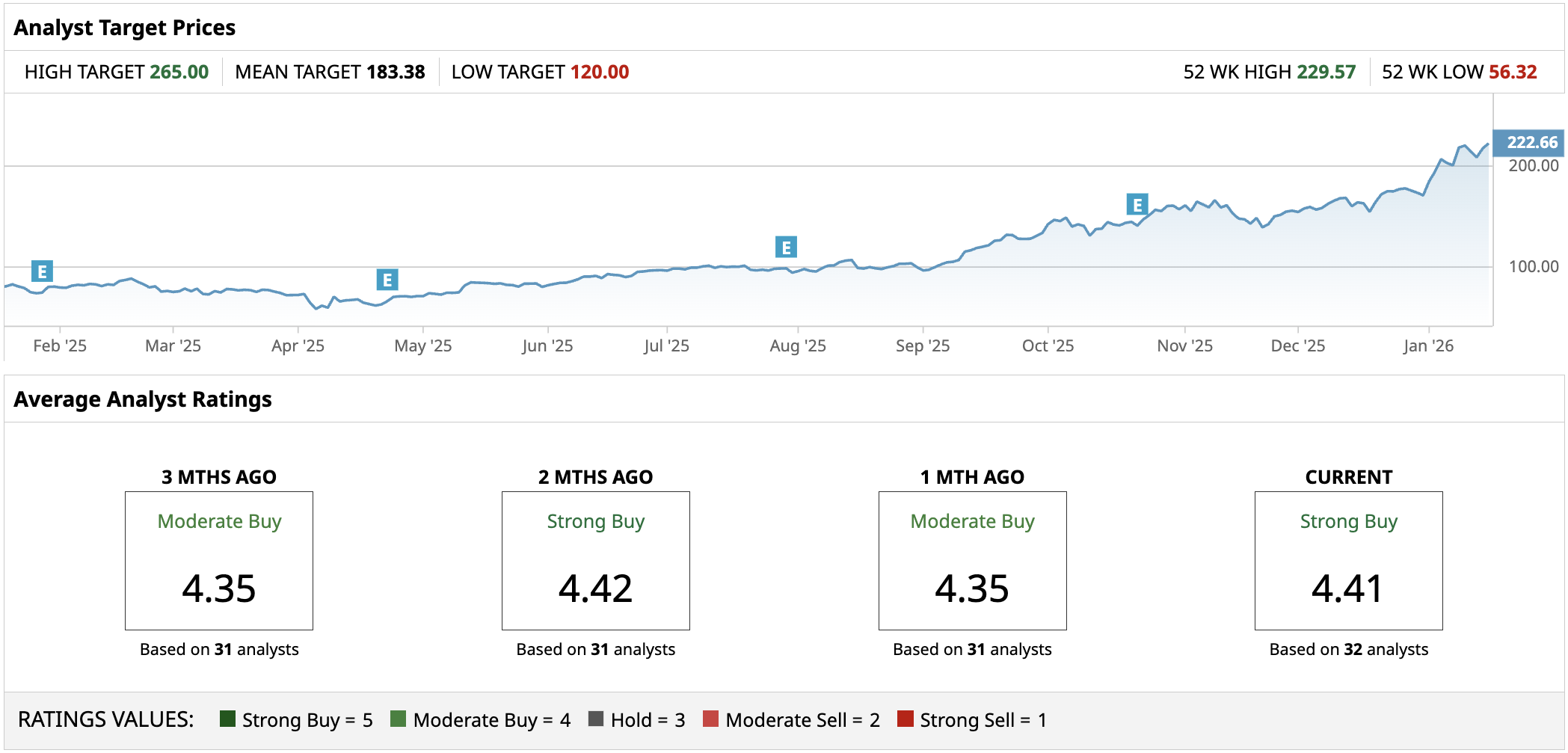Select the 2 MTHS AGO rating box

pyautogui.click(x=596, y=561)
